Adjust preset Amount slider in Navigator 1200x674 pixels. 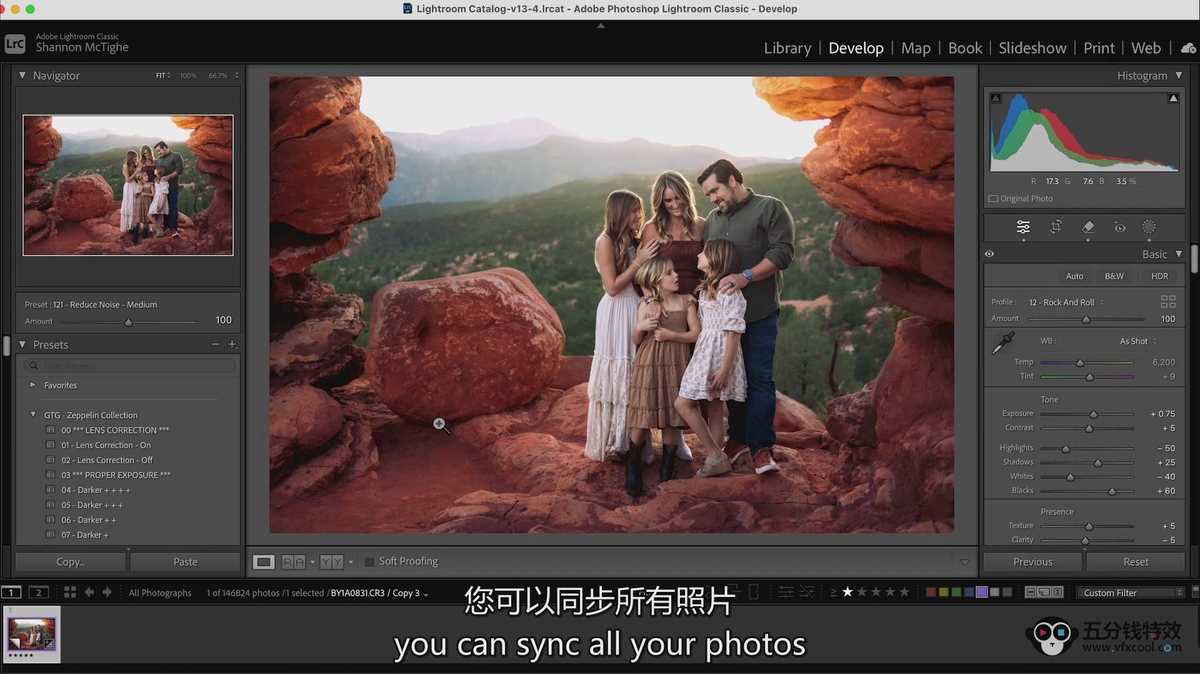coord(128,322)
